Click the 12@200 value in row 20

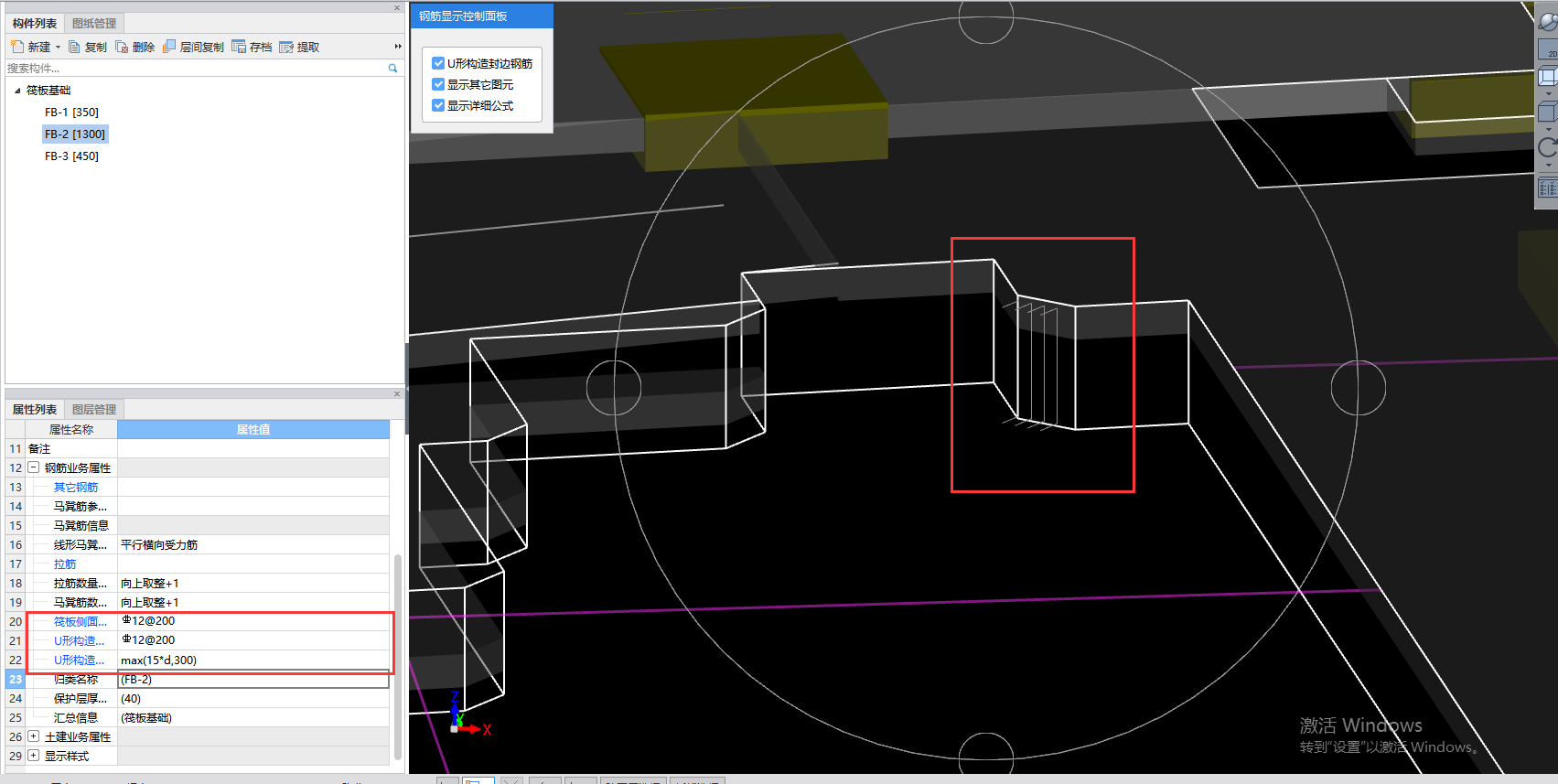tap(253, 622)
